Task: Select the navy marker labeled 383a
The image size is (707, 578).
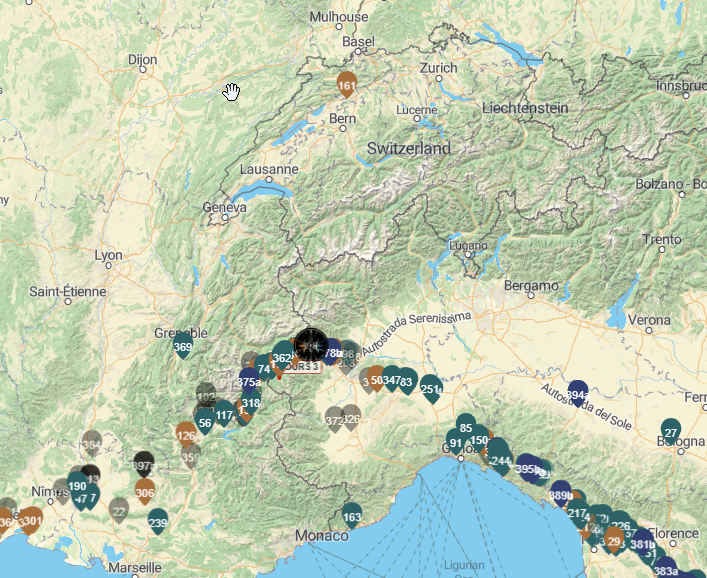Action: (x=665, y=570)
